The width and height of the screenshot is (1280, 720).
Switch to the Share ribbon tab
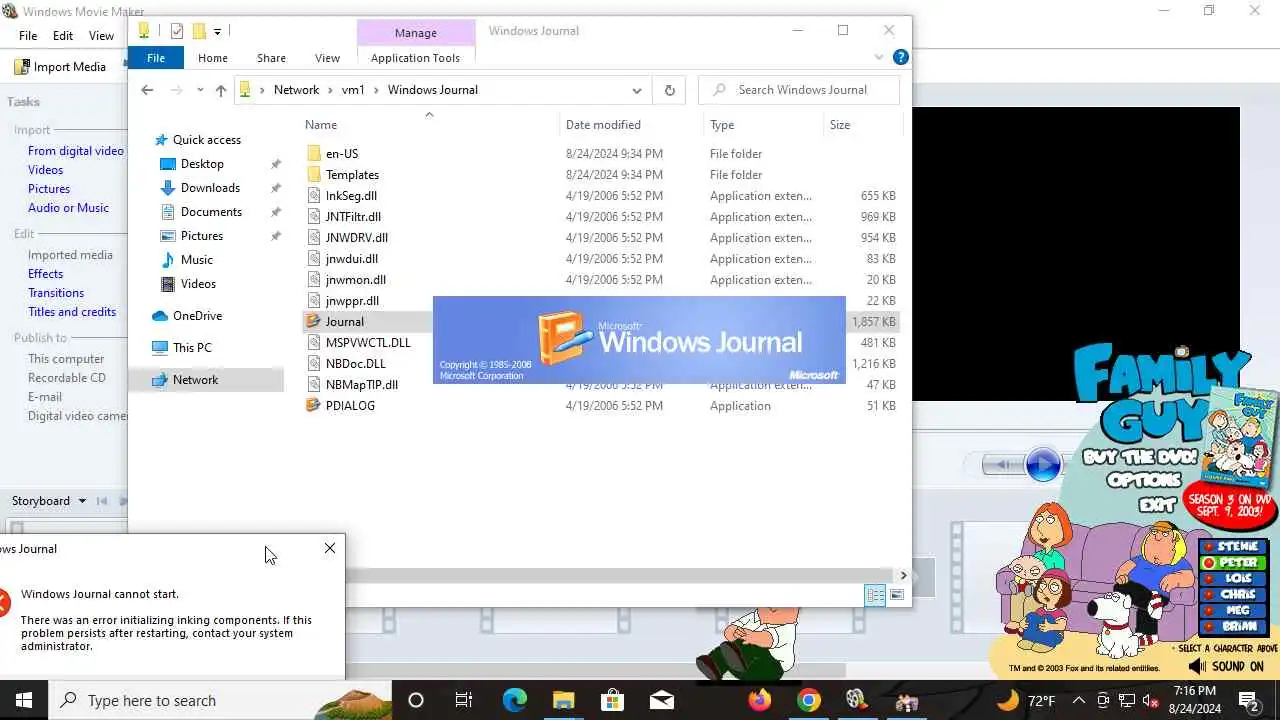pos(271,58)
